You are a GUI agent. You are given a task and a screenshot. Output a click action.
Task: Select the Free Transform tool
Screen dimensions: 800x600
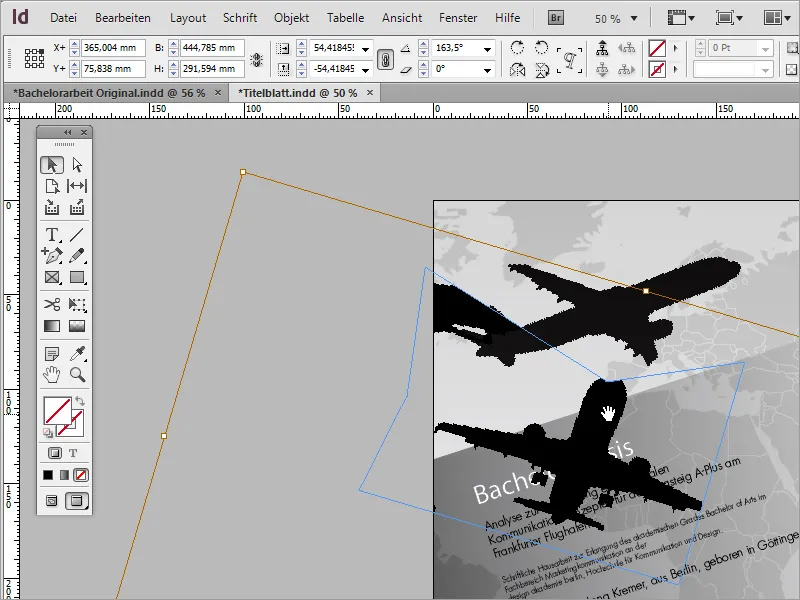pyautogui.click(x=77, y=305)
